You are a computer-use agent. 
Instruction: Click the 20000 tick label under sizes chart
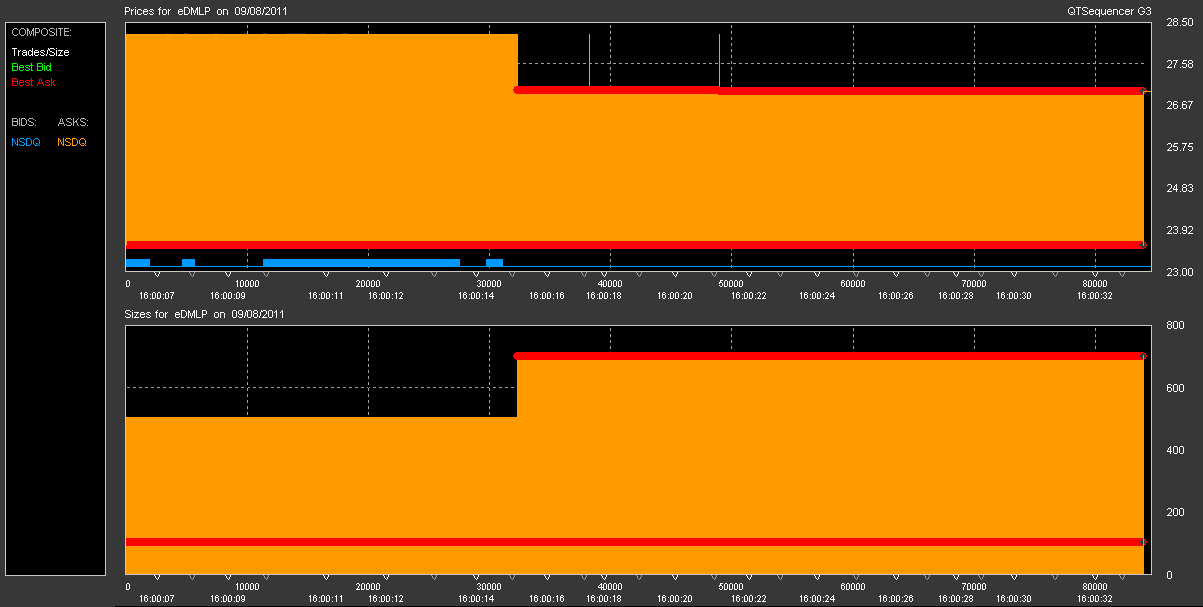point(368,587)
